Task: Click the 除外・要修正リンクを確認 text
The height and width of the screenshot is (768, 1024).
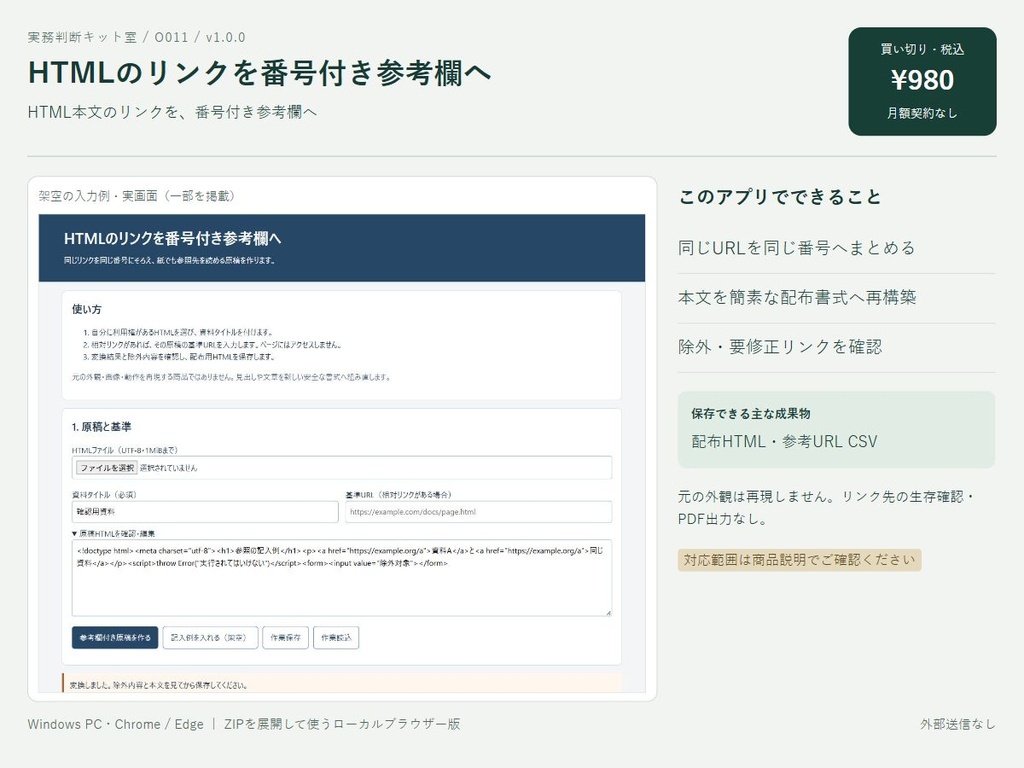Action: pos(780,347)
